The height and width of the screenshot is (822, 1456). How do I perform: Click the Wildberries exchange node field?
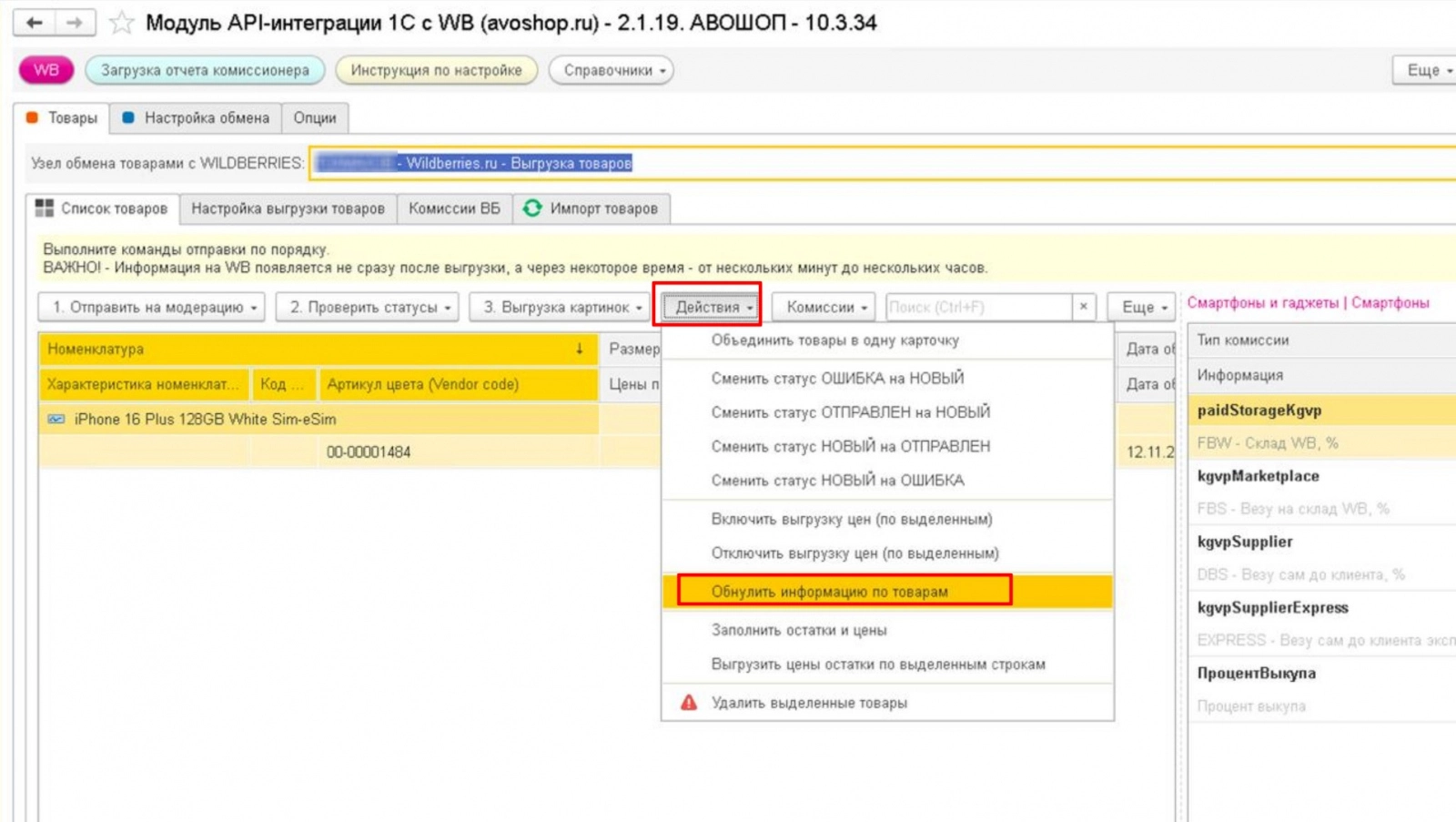click(x=883, y=163)
